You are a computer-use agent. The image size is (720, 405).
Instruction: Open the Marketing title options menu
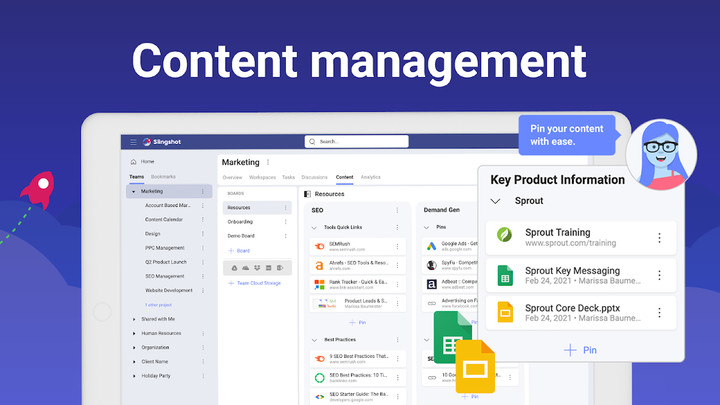point(268,162)
